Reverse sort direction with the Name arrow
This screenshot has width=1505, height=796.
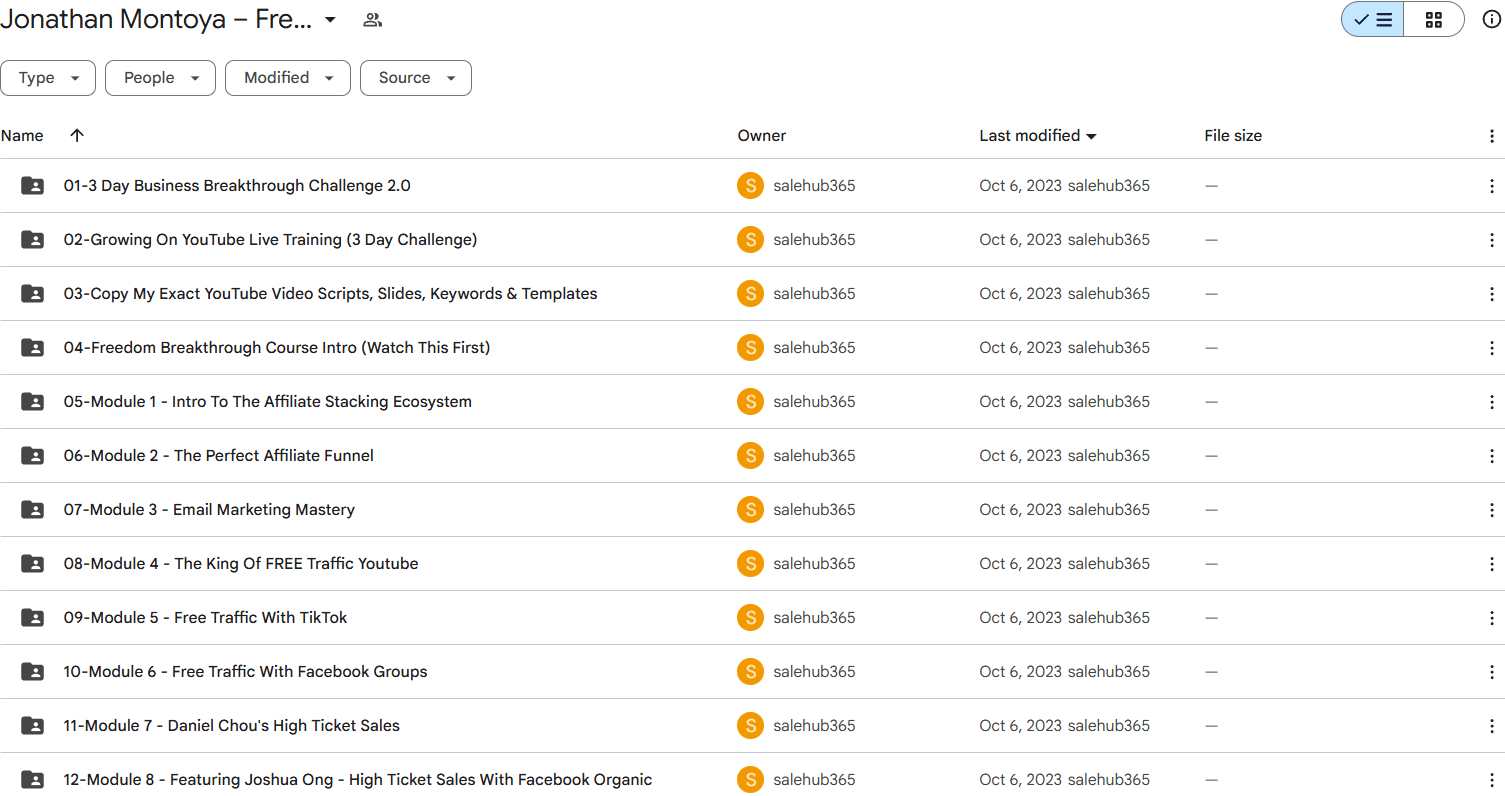[x=77, y=136]
